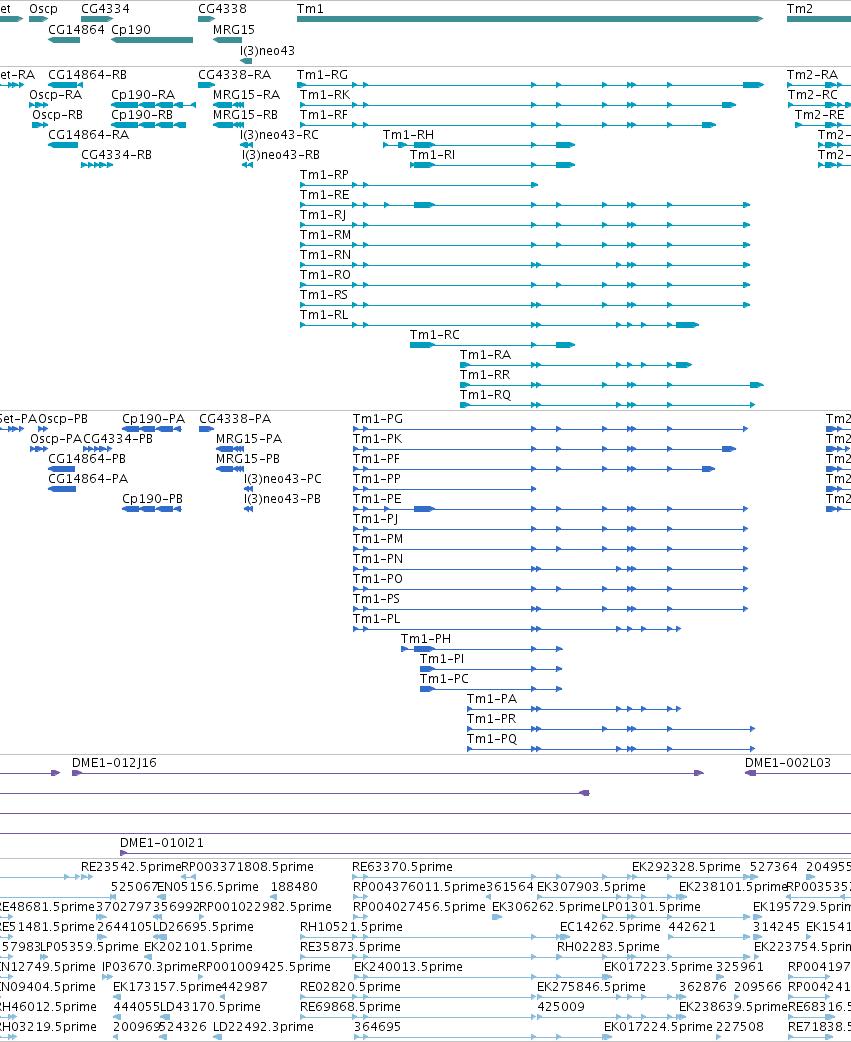Click the l(3)neo43 gene label
This screenshot has height=1042, width=851.
(267, 51)
